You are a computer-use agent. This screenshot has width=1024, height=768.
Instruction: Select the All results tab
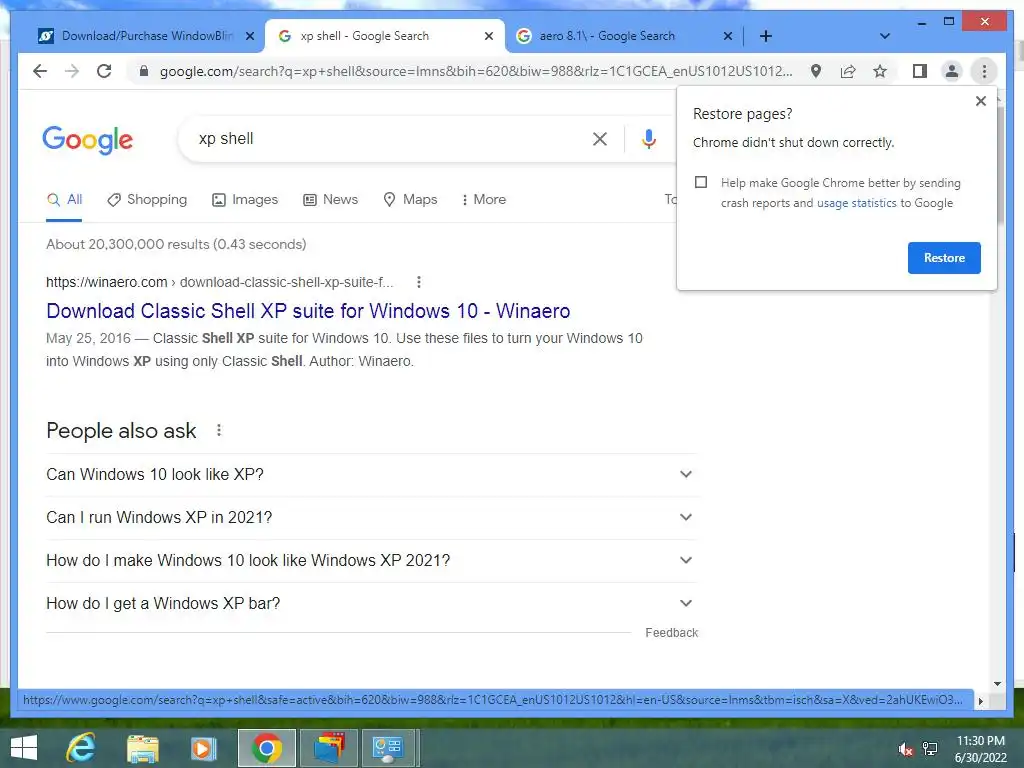pyautogui.click(x=64, y=200)
